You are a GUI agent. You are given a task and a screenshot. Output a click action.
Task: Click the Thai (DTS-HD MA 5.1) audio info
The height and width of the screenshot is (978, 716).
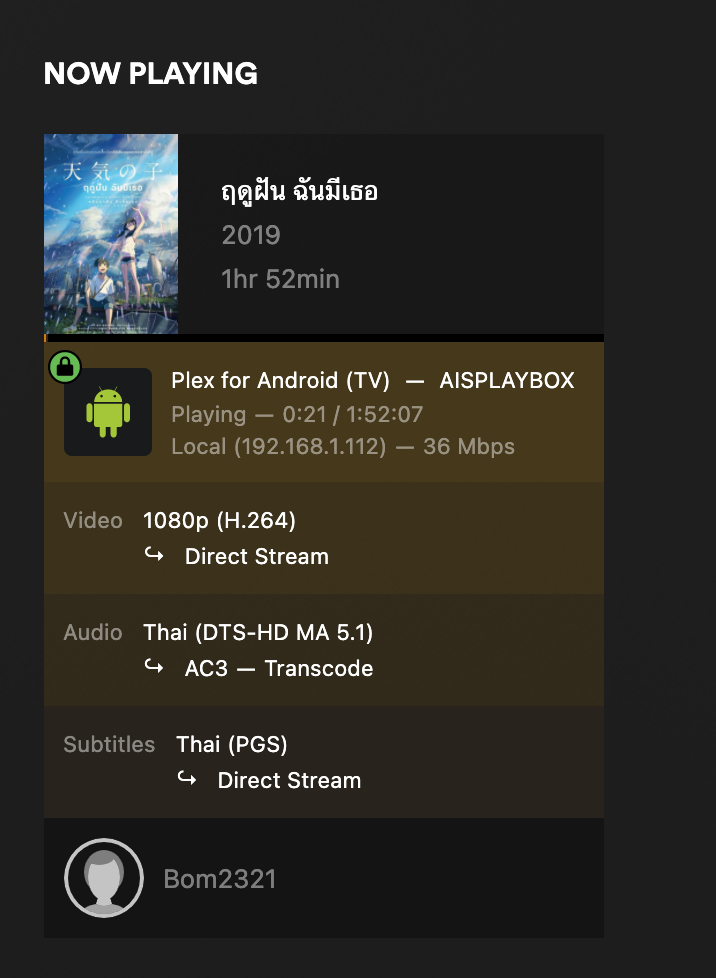pos(258,632)
